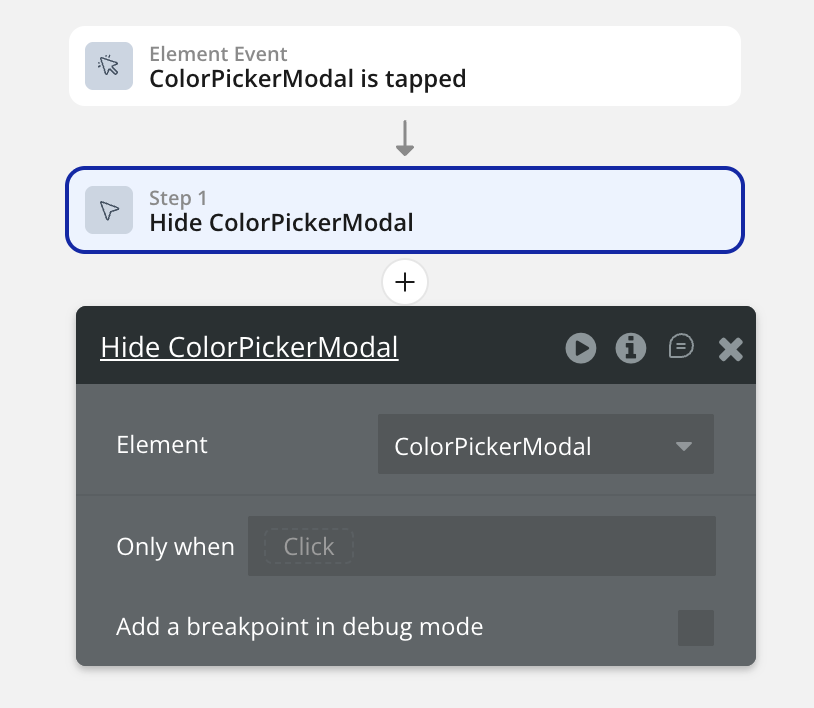This screenshot has height=708, width=814.
Task: Click the play icon in the panel header
Action: (580, 347)
